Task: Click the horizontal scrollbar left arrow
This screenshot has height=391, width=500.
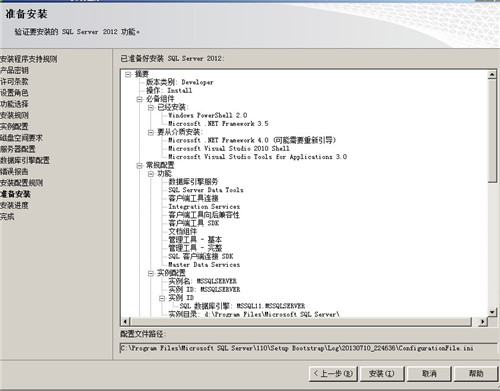Action: pos(125,322)
